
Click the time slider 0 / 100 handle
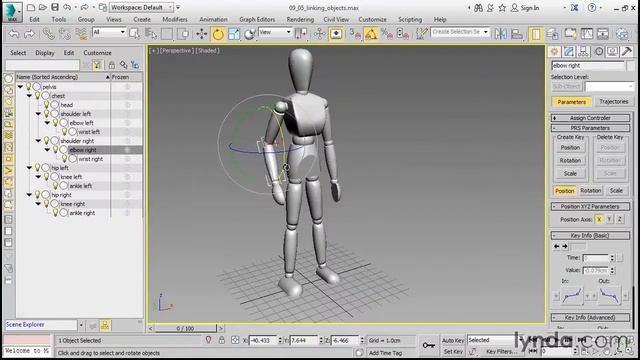pyautogui.click(x=185, y=328)
